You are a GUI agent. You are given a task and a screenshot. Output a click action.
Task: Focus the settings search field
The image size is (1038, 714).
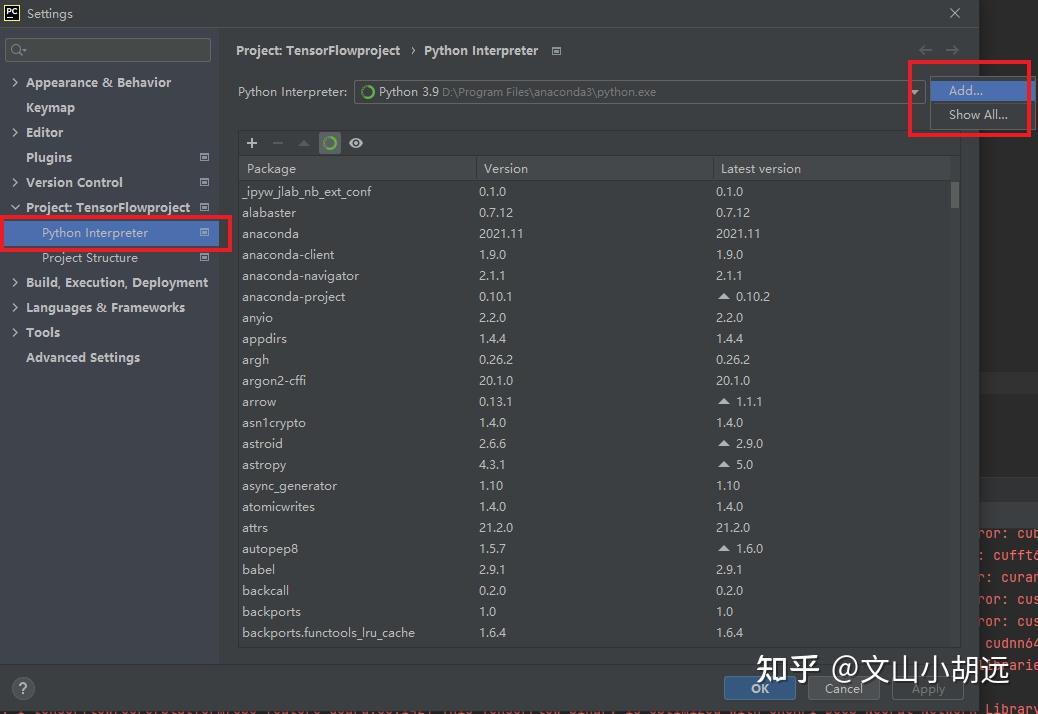point(108,50)
